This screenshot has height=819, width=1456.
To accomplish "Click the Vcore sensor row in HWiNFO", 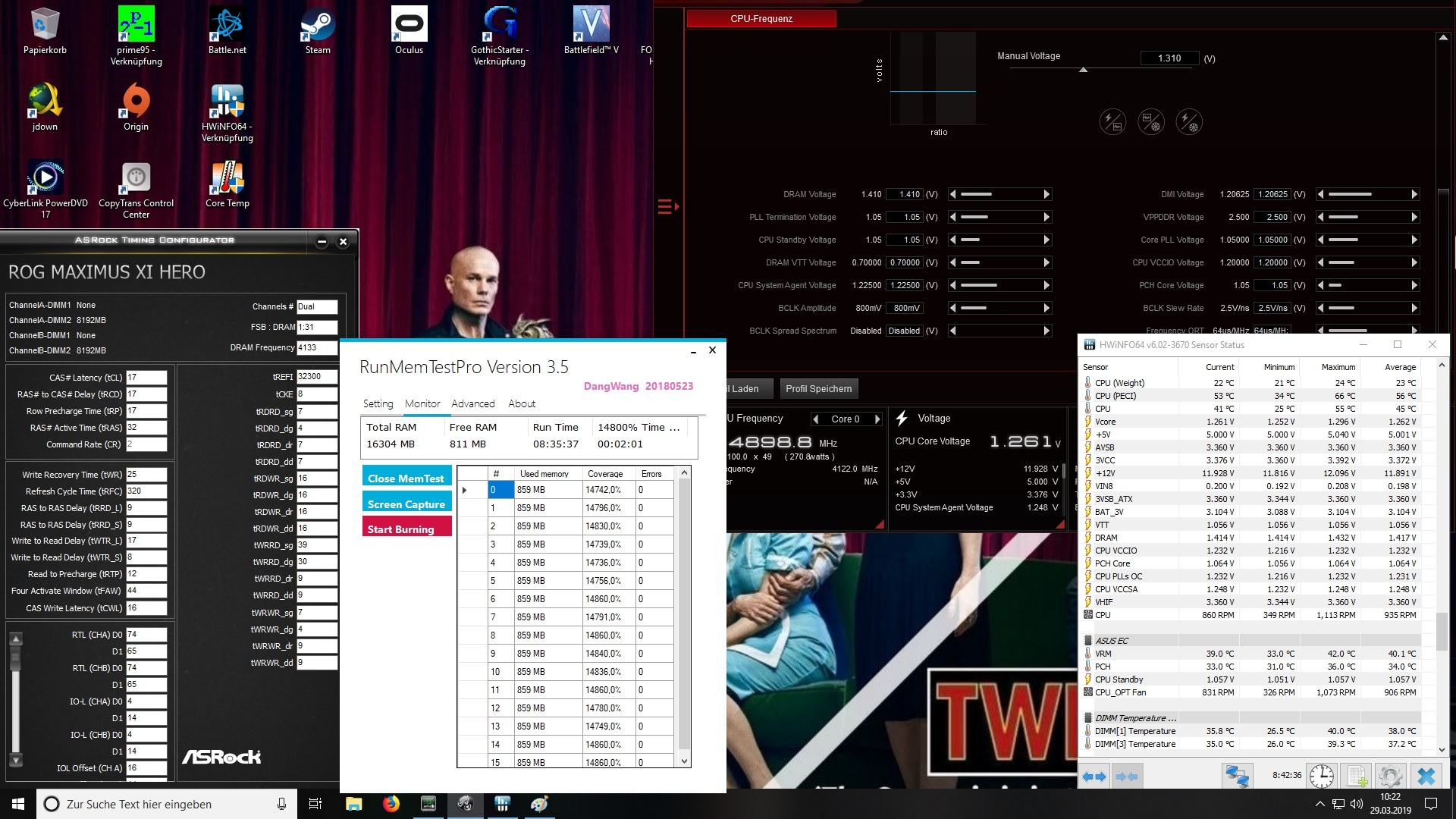I will point(1250,422).
